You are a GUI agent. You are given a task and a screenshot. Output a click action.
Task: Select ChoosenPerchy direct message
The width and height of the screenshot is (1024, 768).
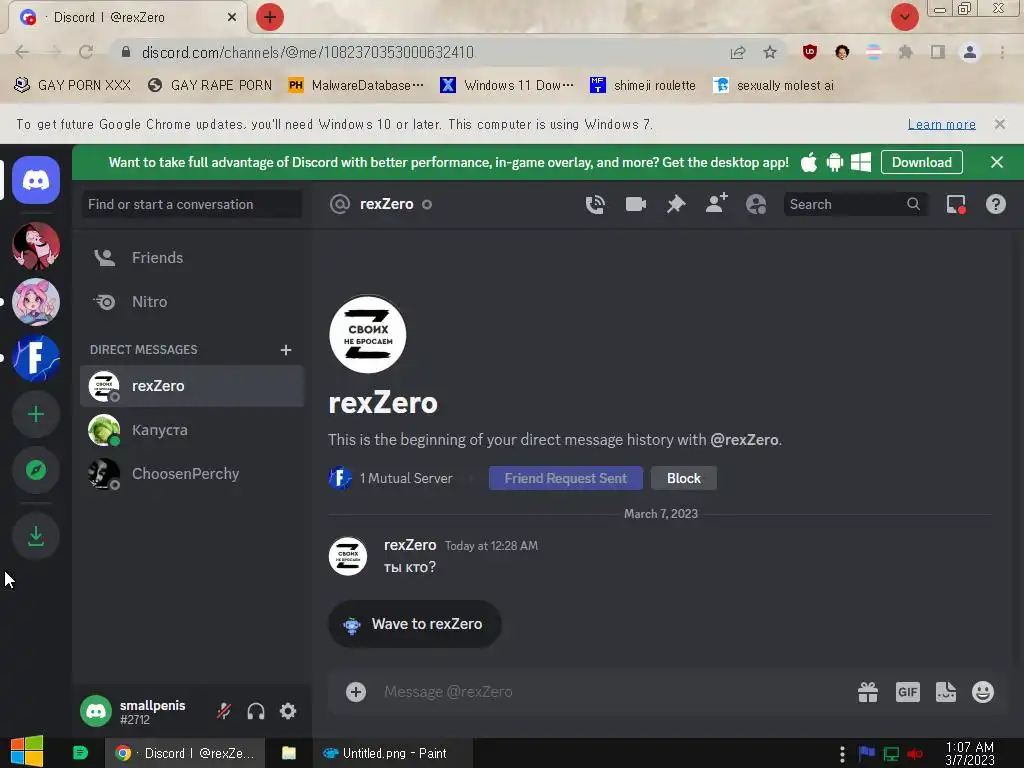tap(192, 473)
